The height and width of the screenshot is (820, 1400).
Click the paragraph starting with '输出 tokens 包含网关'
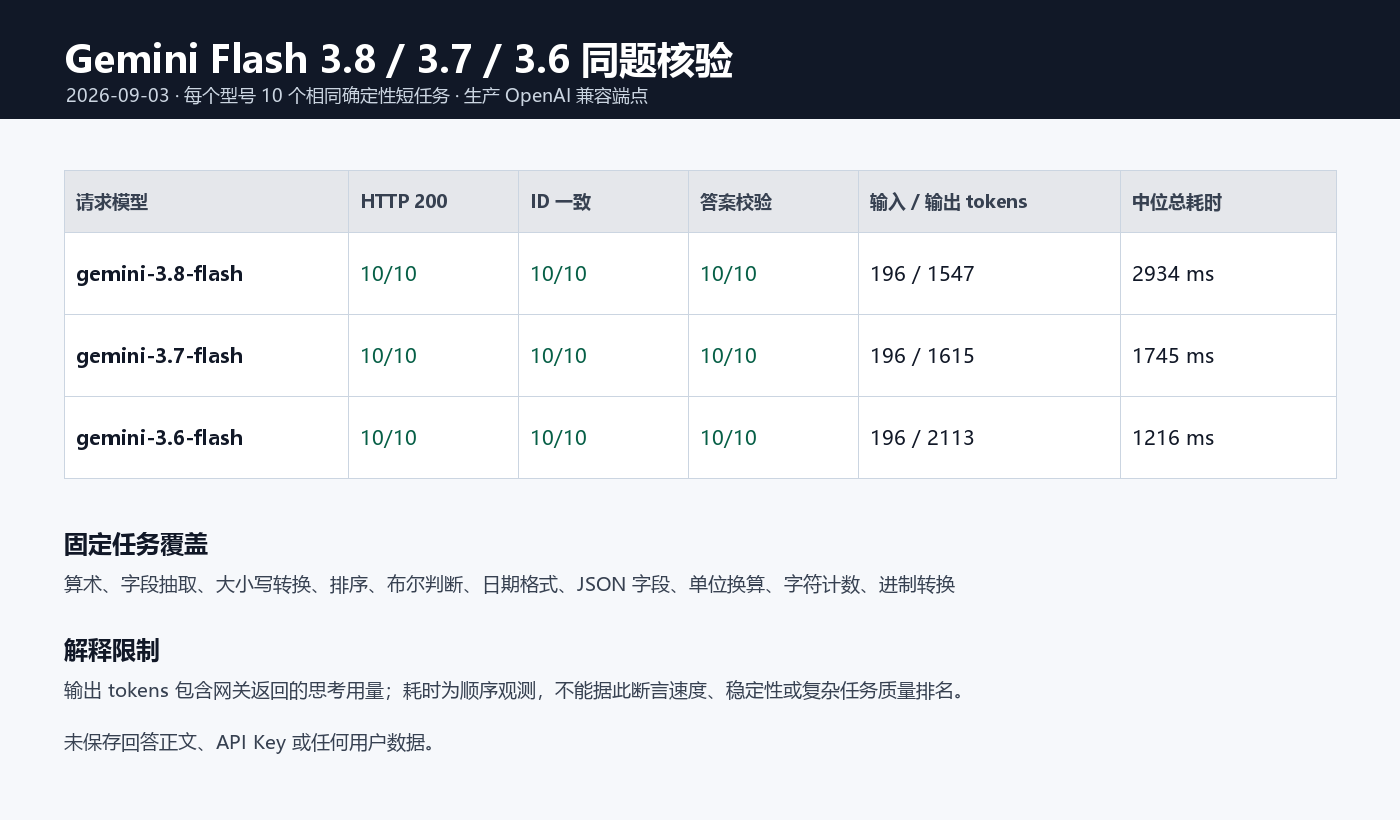[514, 690]
